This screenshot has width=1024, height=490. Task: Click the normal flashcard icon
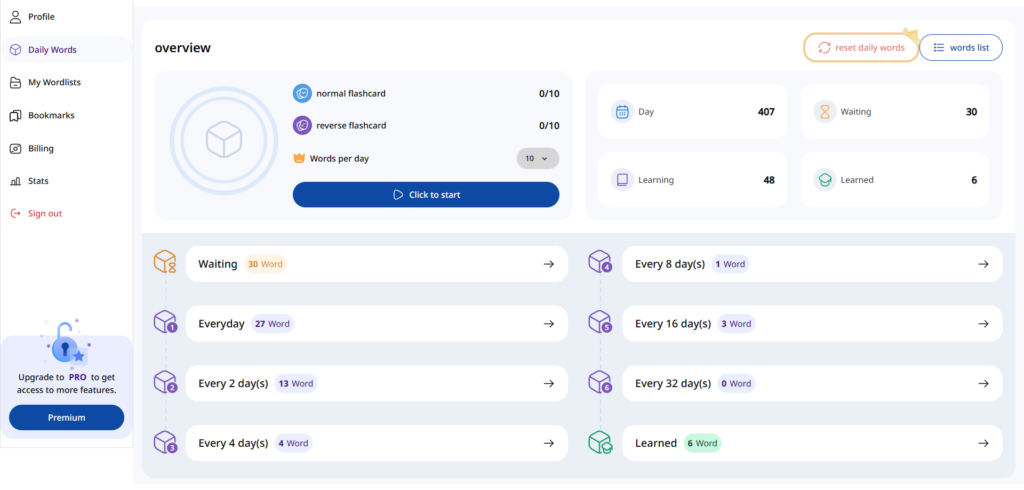tap(302, 93)
